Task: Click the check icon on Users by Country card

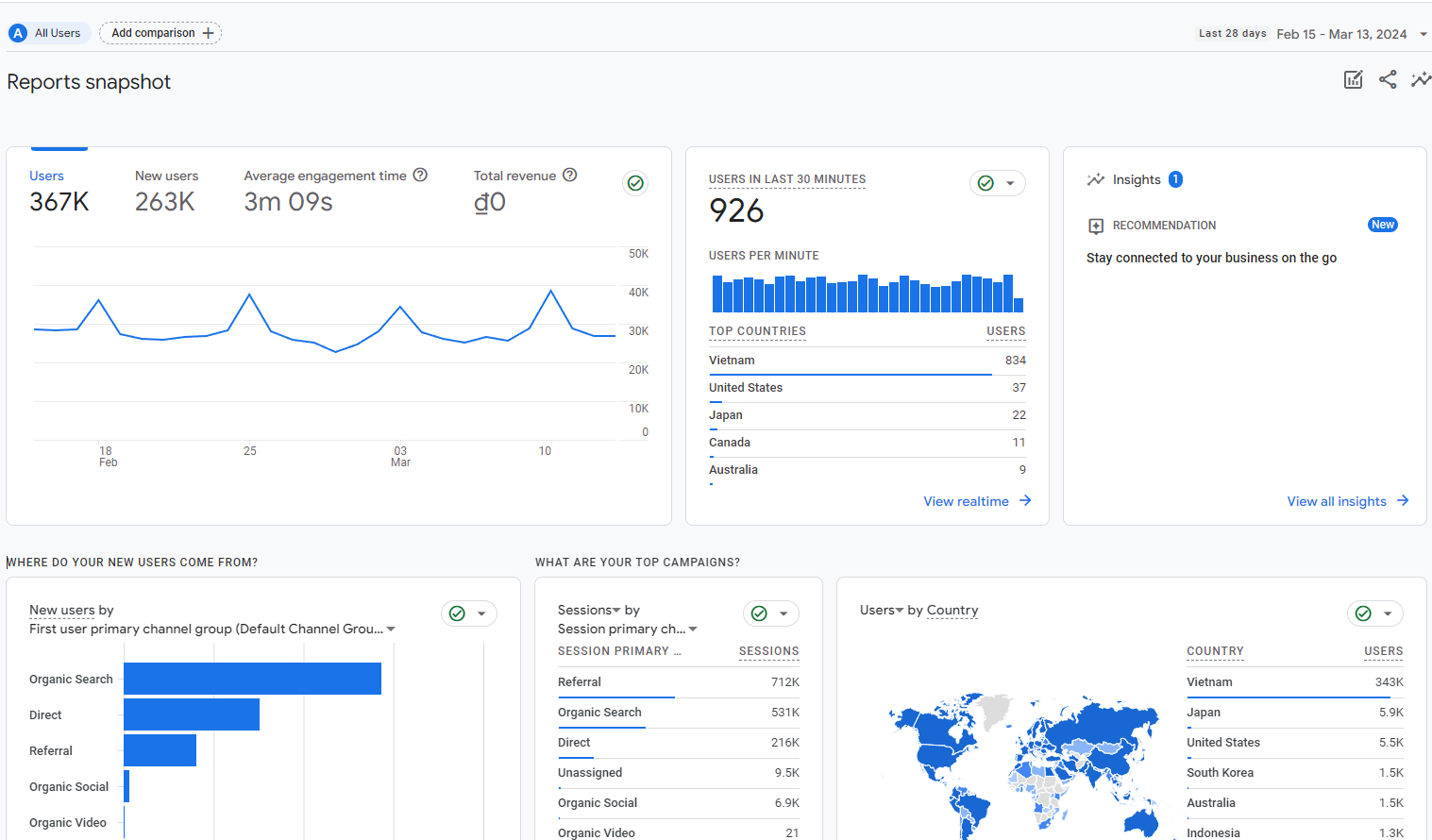Action: pos(1363,613)
